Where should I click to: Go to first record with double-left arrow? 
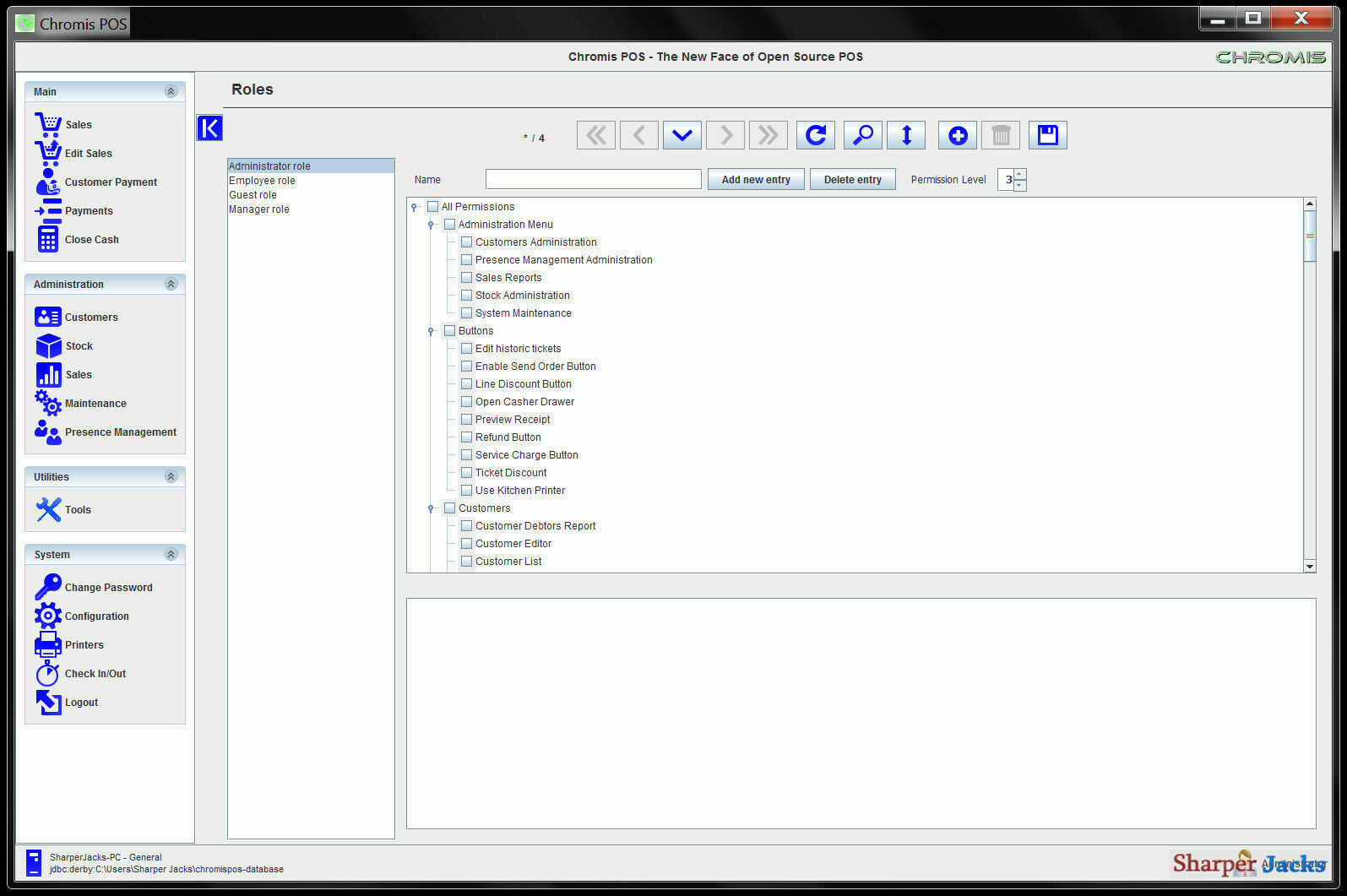click(x=596, y=135)
